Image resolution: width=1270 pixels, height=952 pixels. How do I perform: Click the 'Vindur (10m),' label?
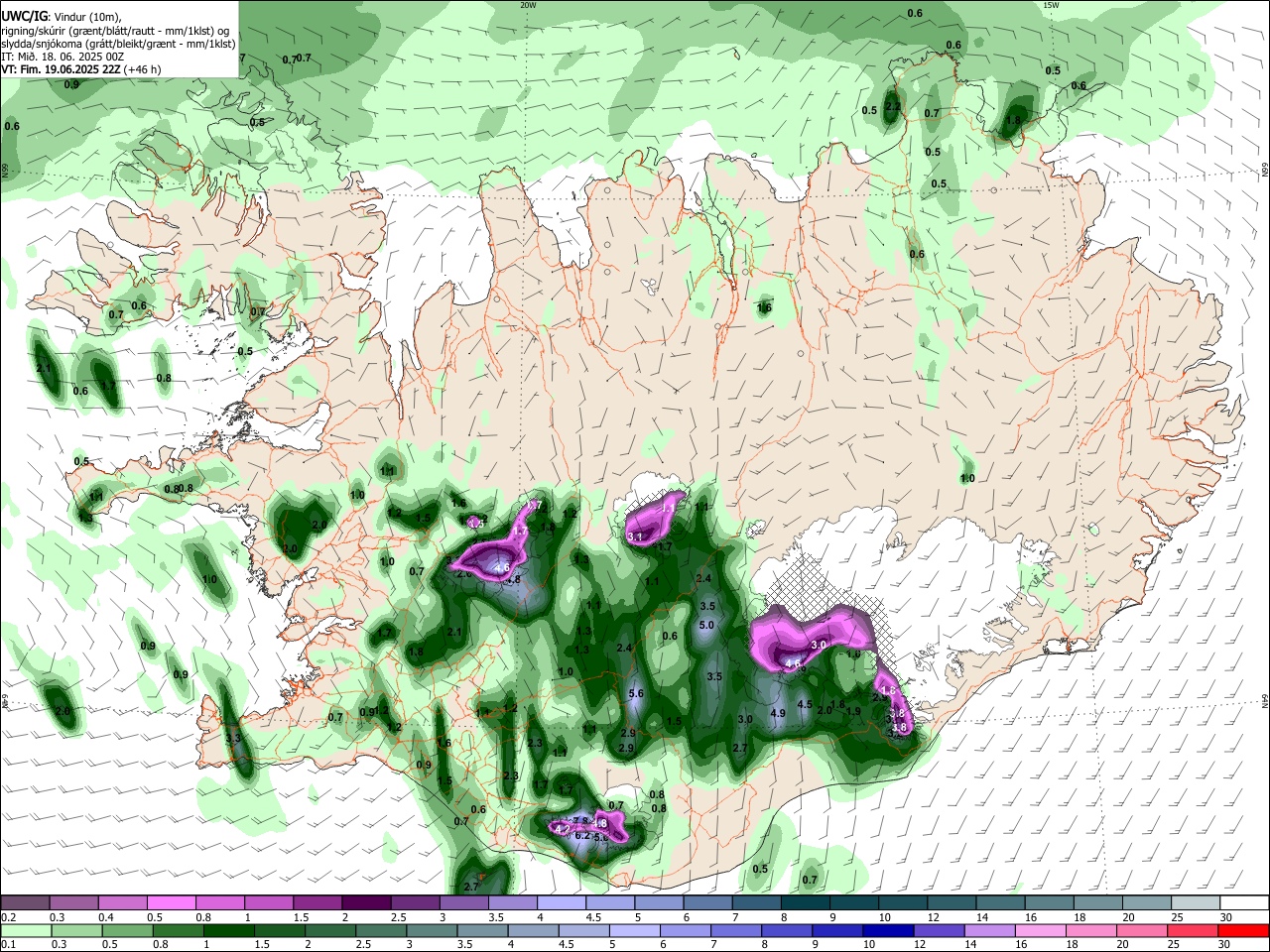(x=86, y=17)
